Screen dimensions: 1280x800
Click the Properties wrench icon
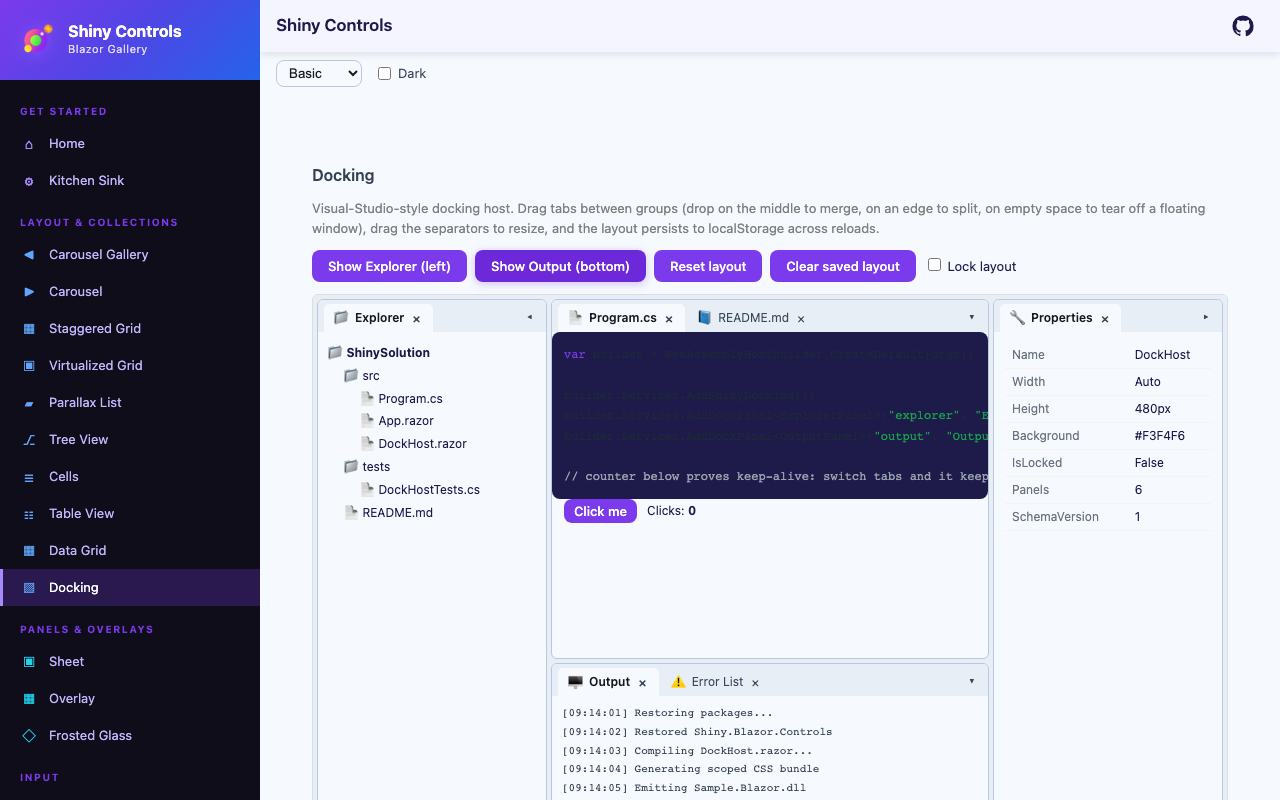(1018, 318)
